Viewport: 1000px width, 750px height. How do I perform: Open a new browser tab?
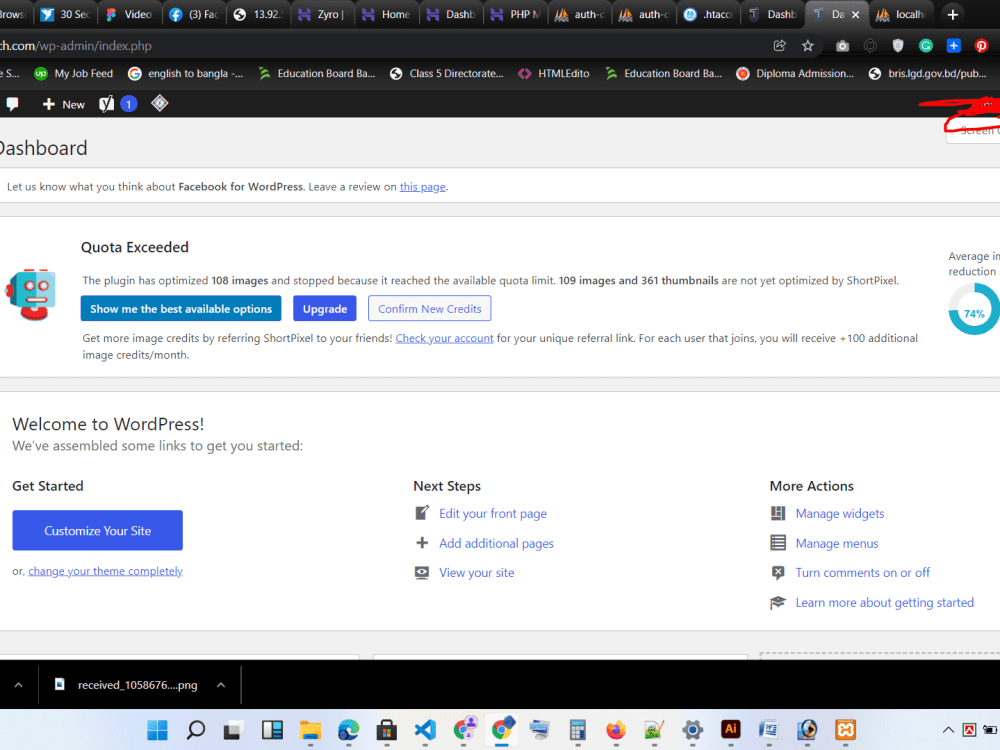[953, 14]
